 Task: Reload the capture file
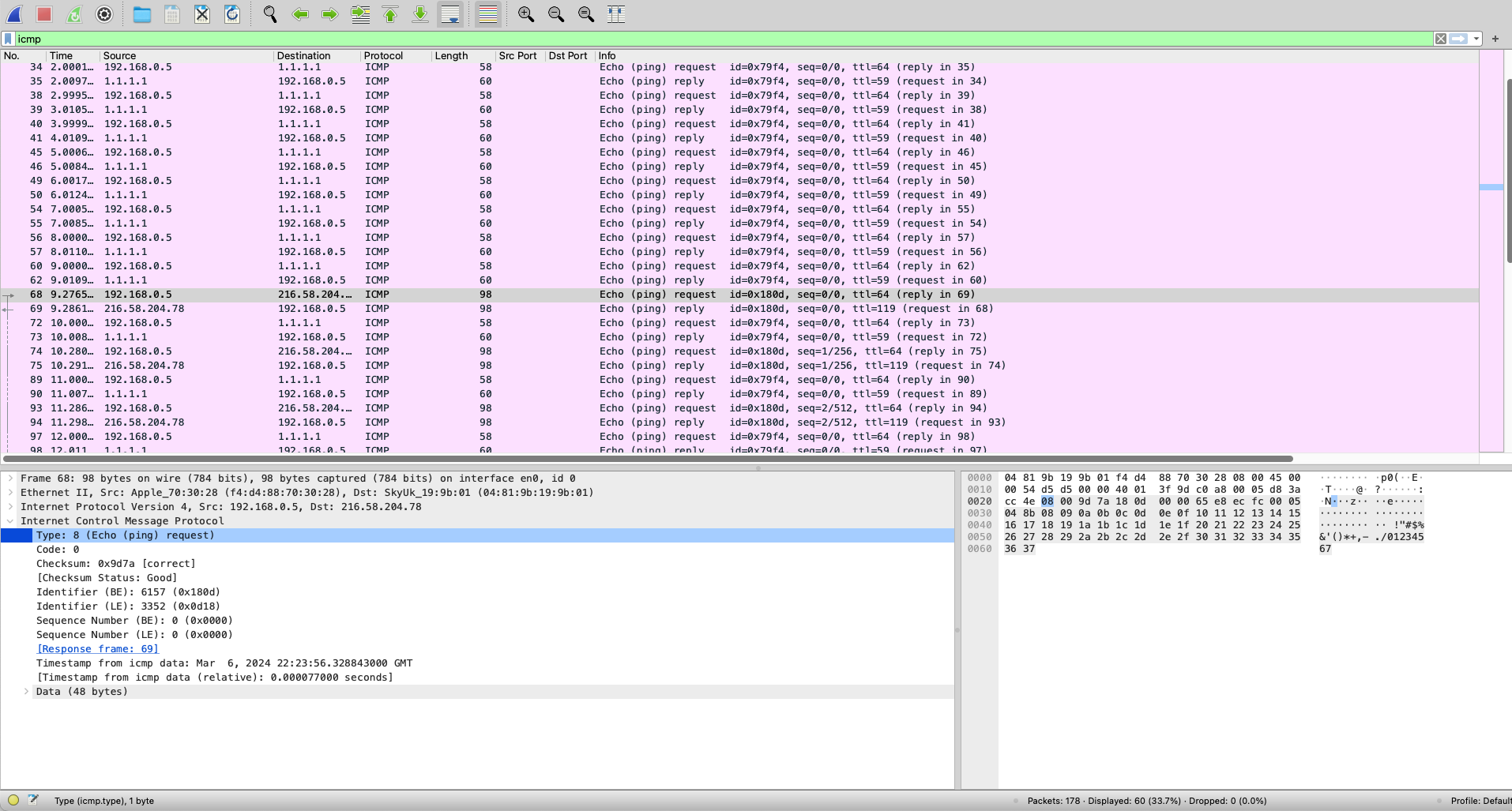pyautogui.click(x=232, y=14)
